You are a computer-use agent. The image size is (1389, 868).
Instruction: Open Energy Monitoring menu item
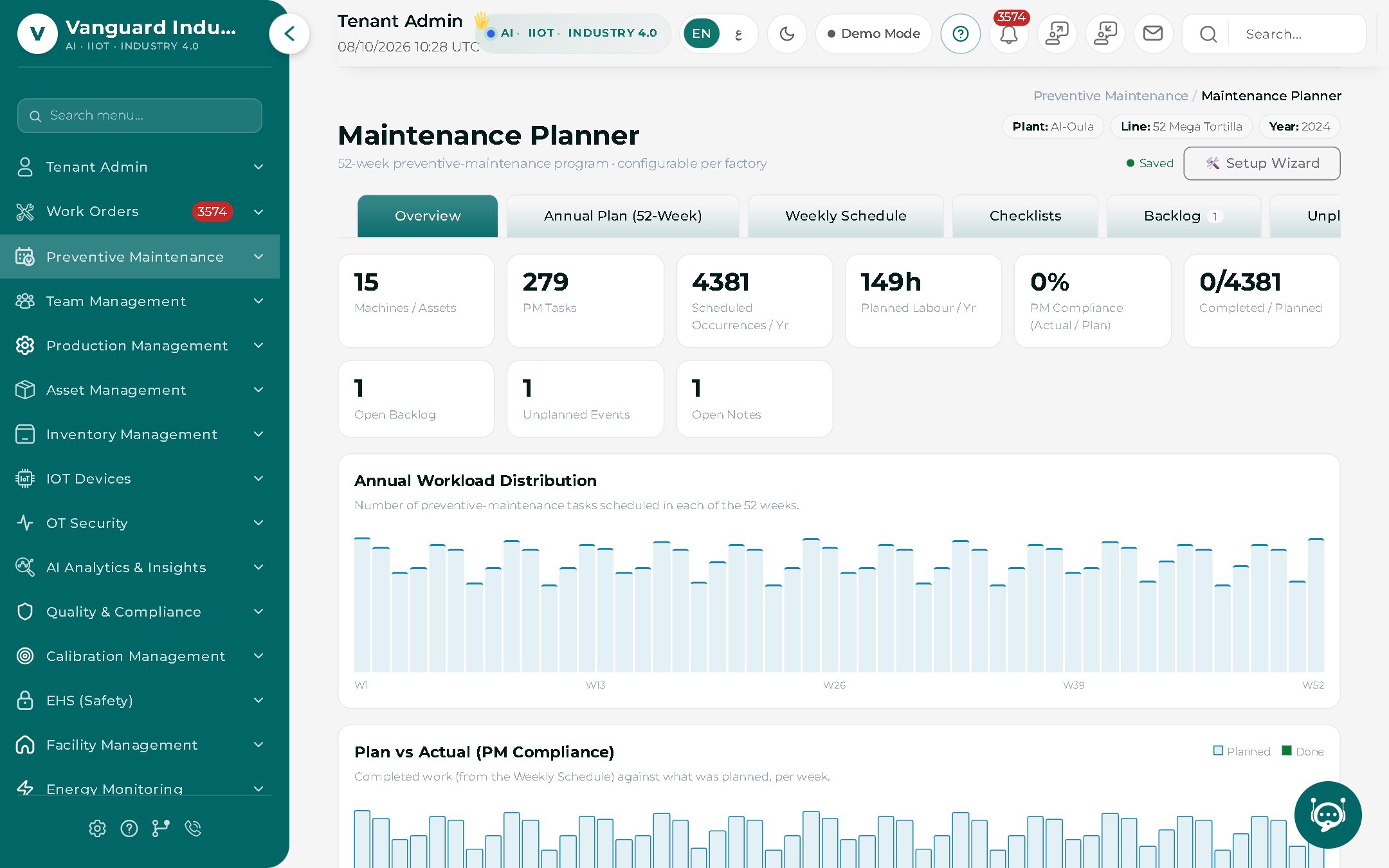pos(140,788)
